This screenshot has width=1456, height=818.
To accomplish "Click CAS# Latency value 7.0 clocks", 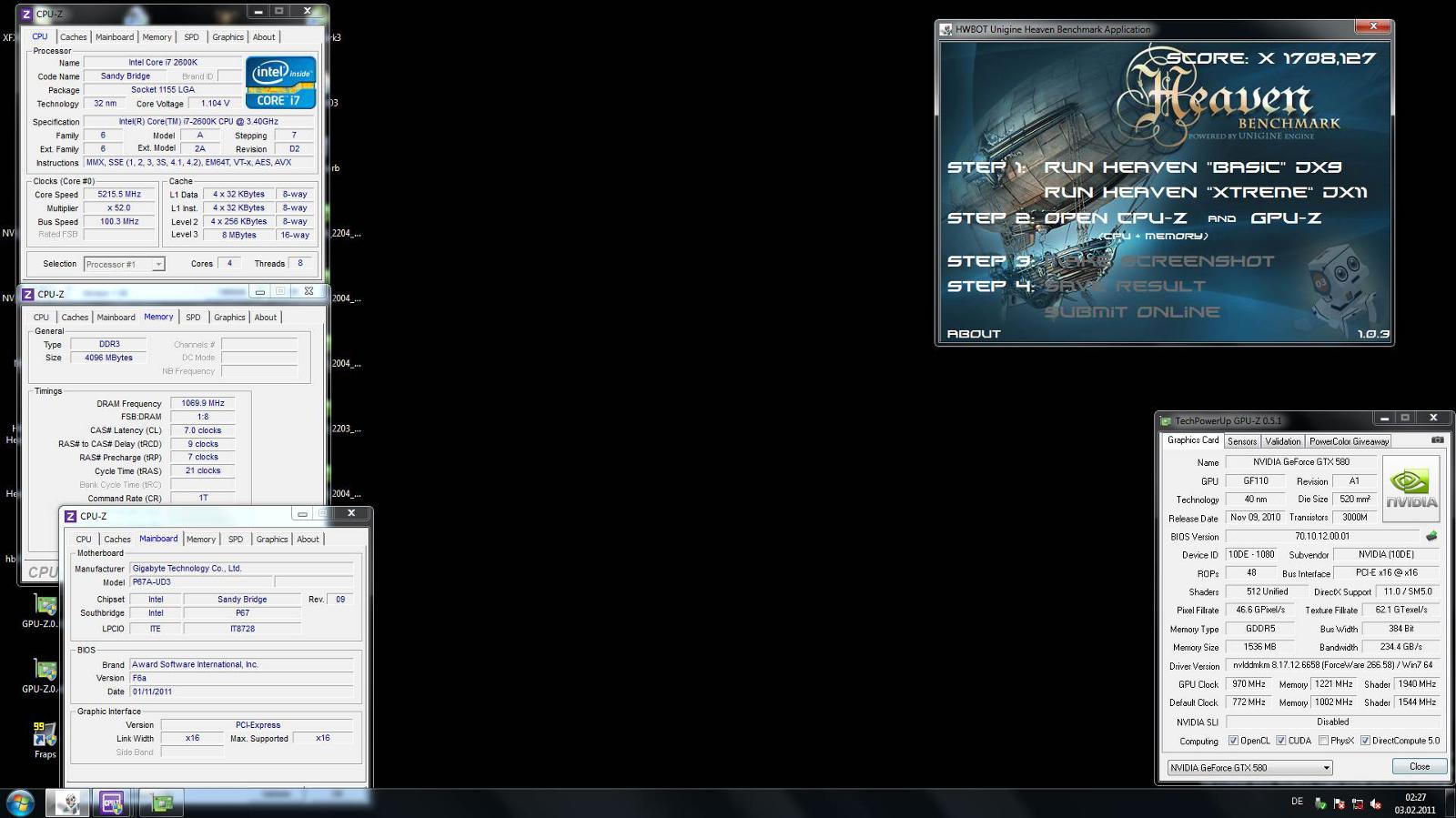I will point(202,430).
